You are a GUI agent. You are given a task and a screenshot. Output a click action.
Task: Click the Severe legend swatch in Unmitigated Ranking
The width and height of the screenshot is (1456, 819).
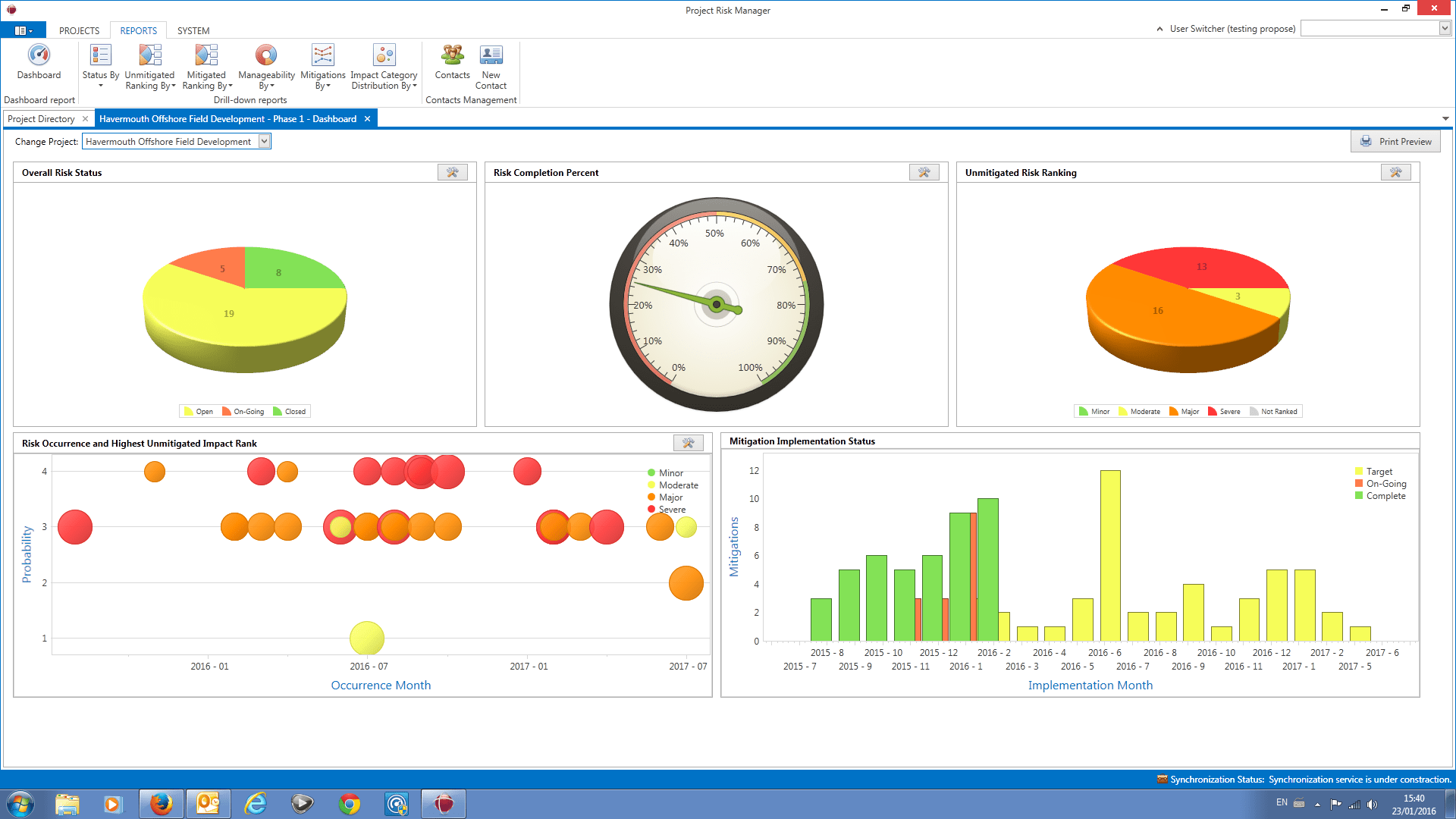(x=1213, y=412)
